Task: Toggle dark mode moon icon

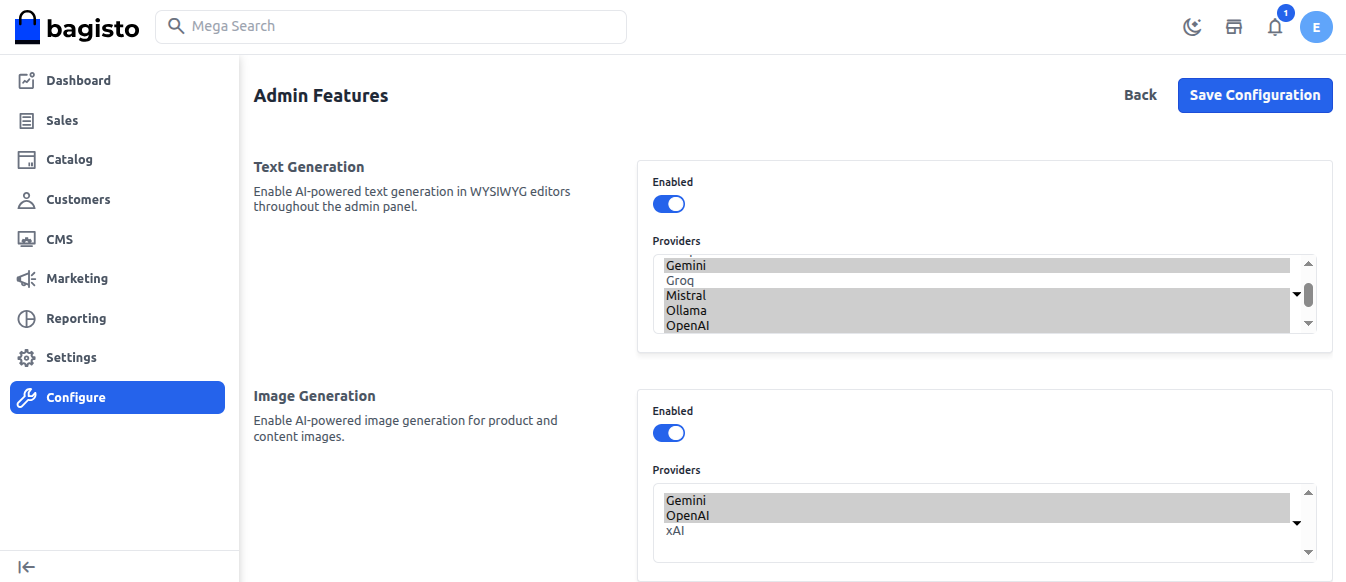Action: pyautogui.click(x=1192, y=27)
